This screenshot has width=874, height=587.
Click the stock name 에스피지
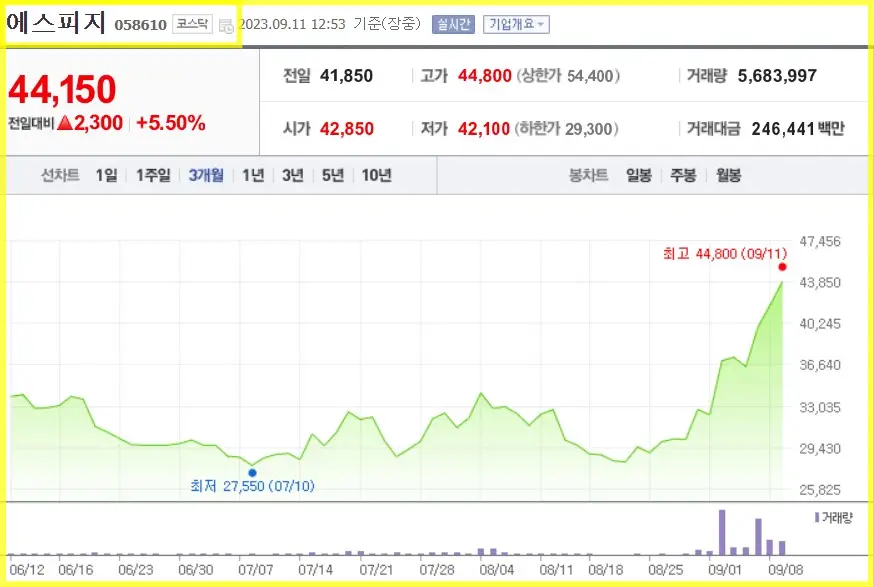click(55, 22)
